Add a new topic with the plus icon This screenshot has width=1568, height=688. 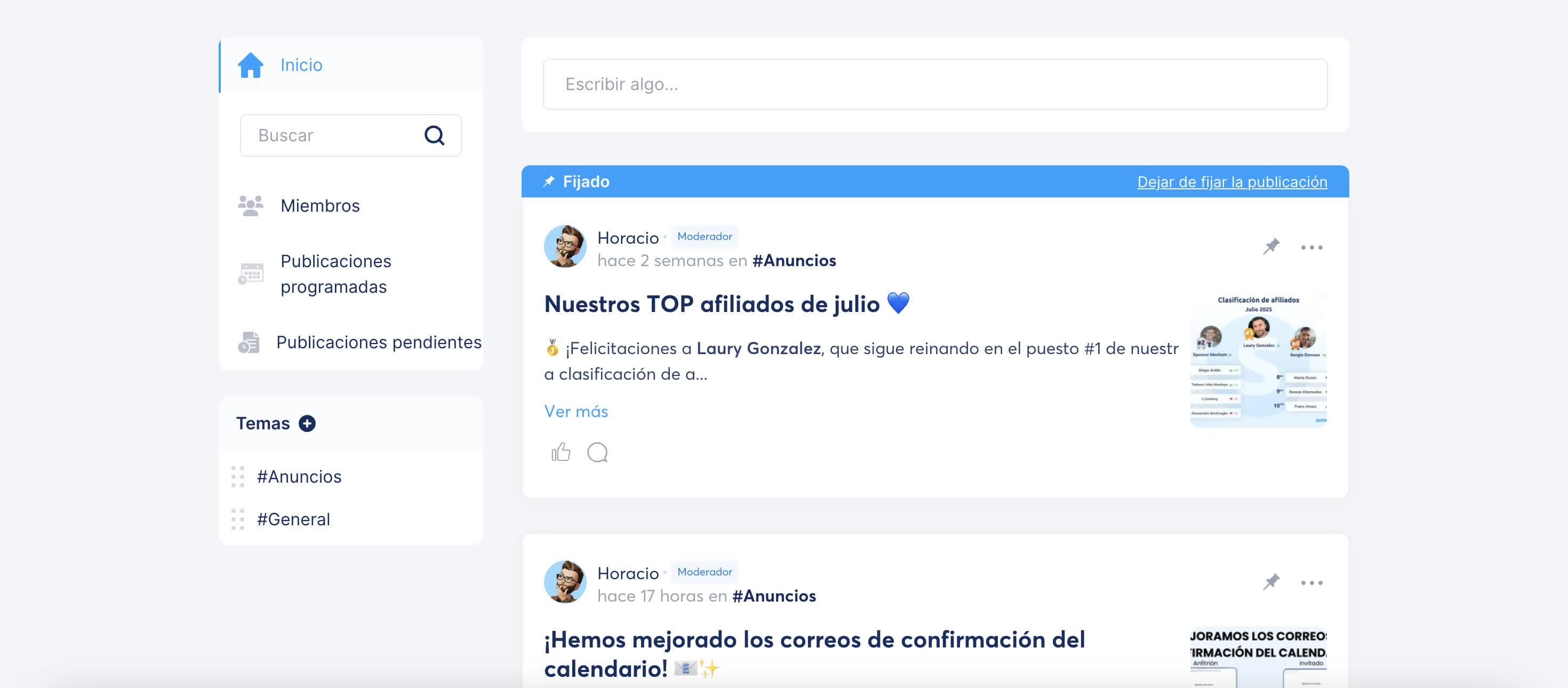coord(307,423)
